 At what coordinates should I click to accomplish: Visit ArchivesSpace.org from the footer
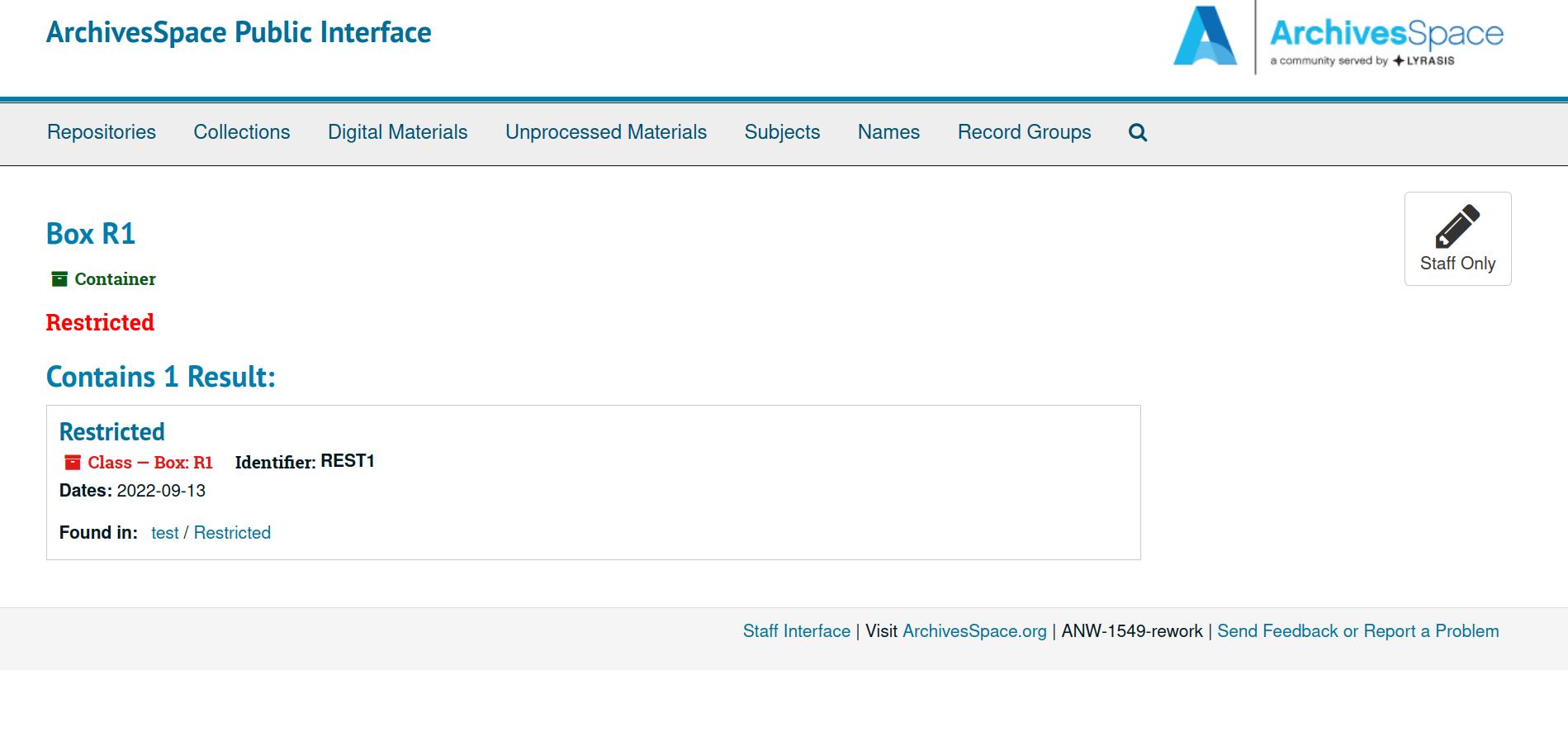click(976, 630)
